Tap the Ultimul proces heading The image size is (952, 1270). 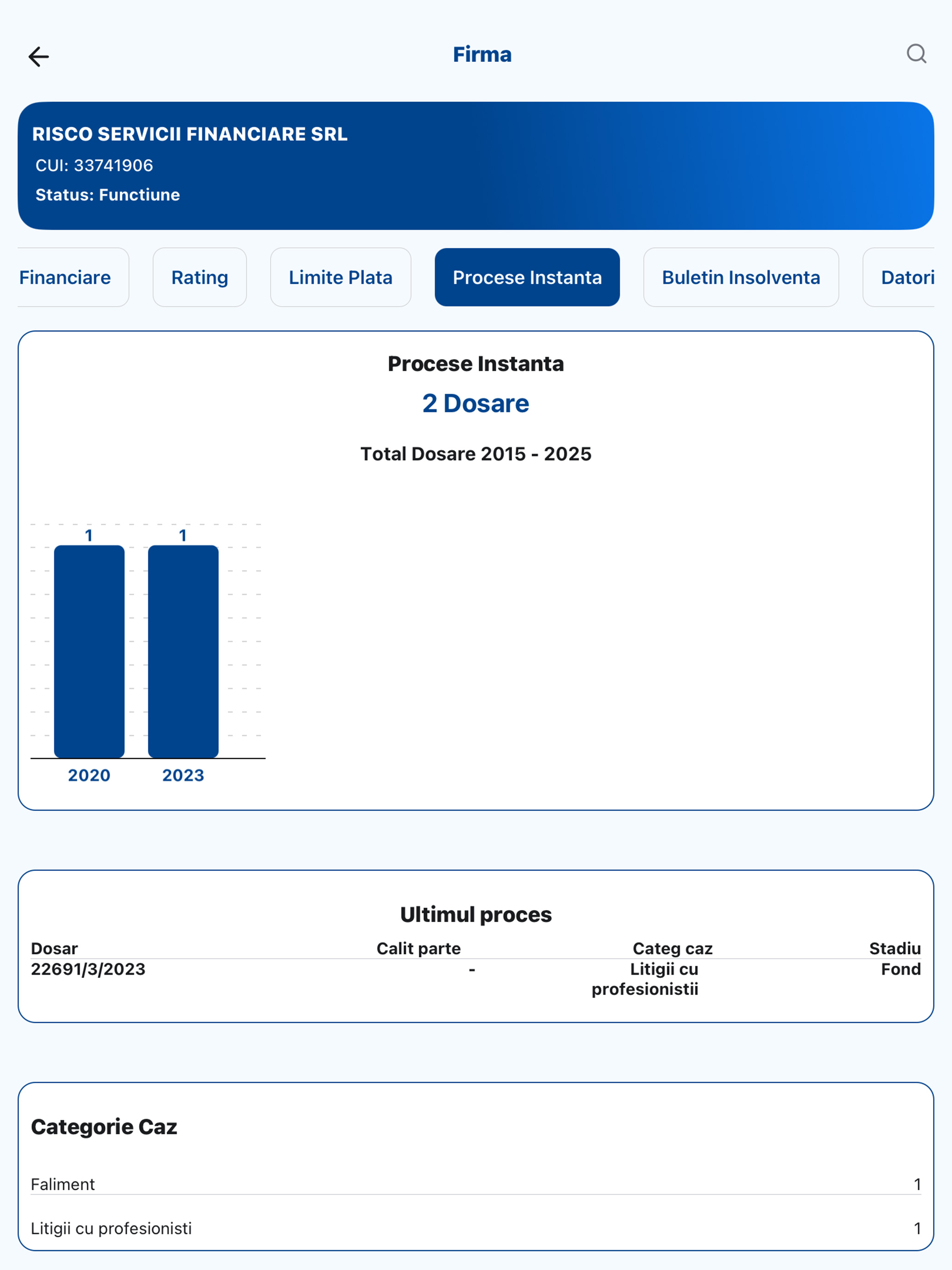click(475, 914)
